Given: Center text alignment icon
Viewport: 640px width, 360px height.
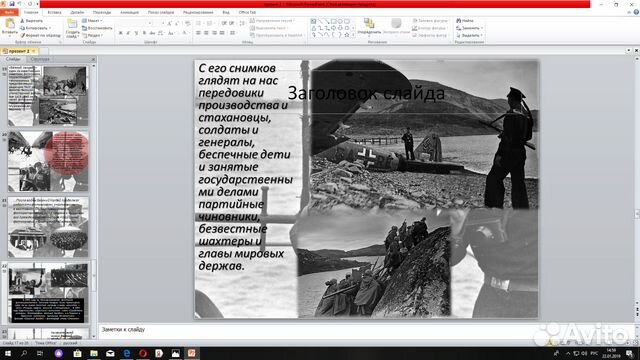Looking at the screenshot, I should point(206,33).
